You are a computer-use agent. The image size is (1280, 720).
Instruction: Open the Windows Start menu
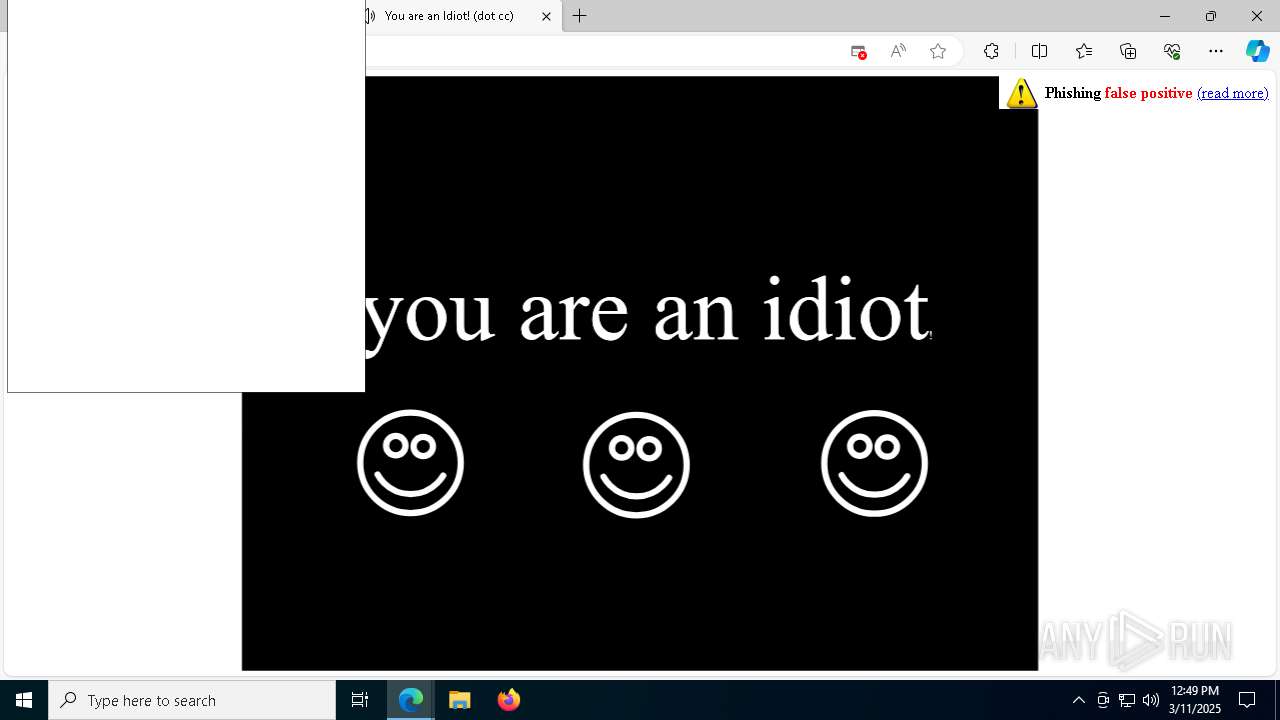(x=24, y=700)
